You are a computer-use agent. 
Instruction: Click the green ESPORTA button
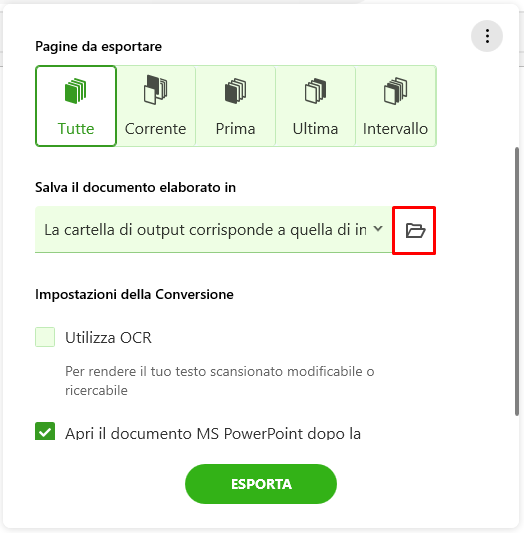point(261,484)
